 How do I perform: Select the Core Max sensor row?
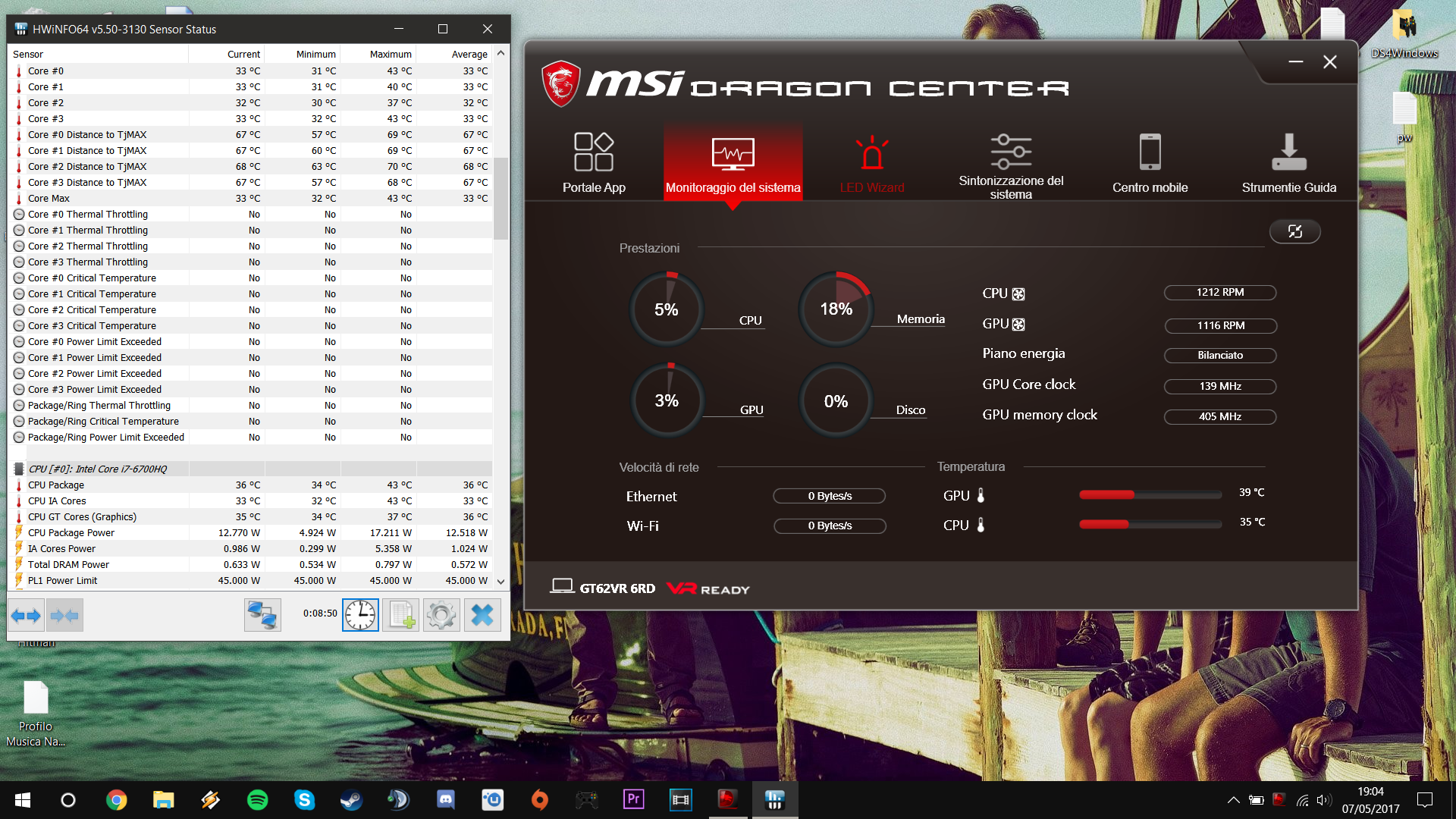coord(250,199)
